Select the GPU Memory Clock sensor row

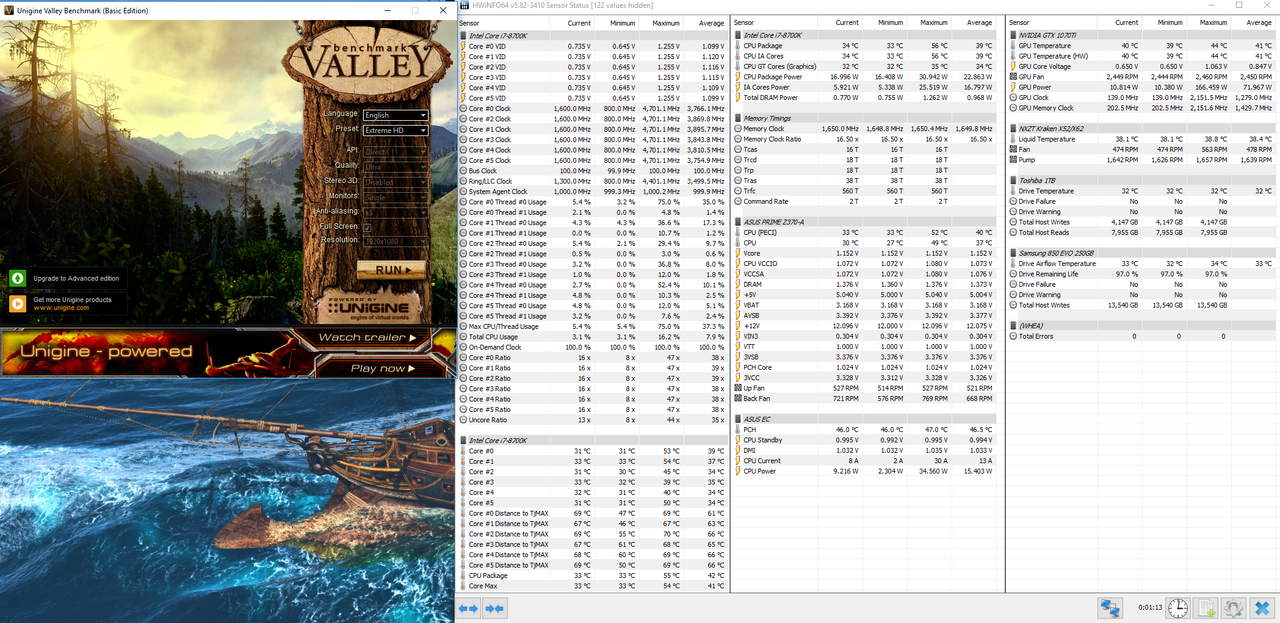point(1141,108)
